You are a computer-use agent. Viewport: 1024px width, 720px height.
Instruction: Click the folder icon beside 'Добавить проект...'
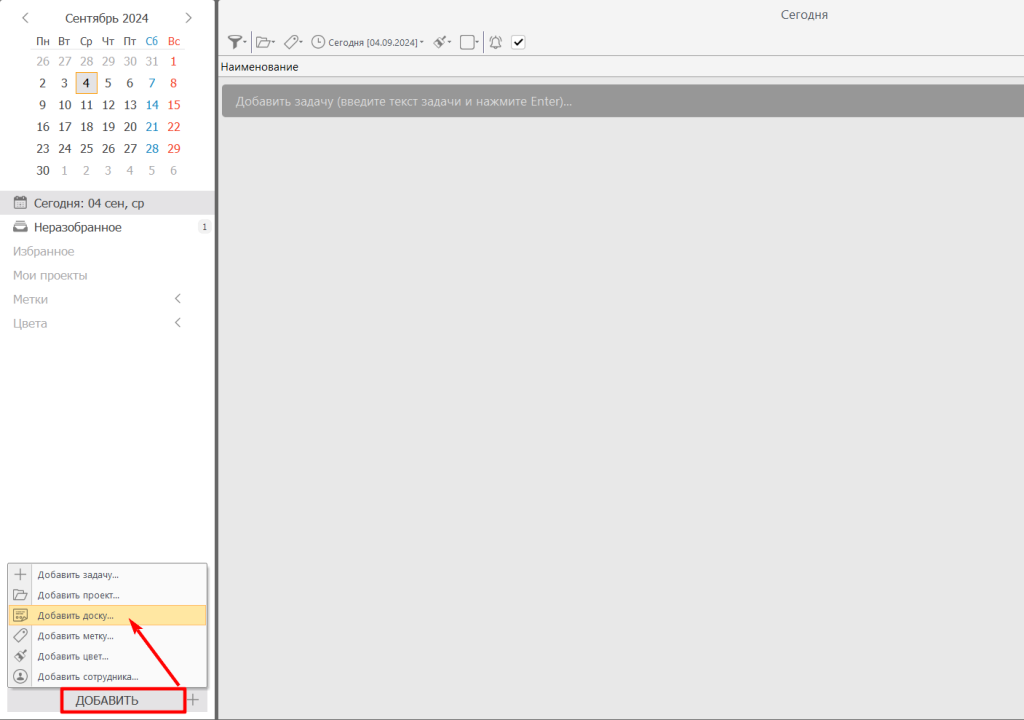(x=20, y=595)
